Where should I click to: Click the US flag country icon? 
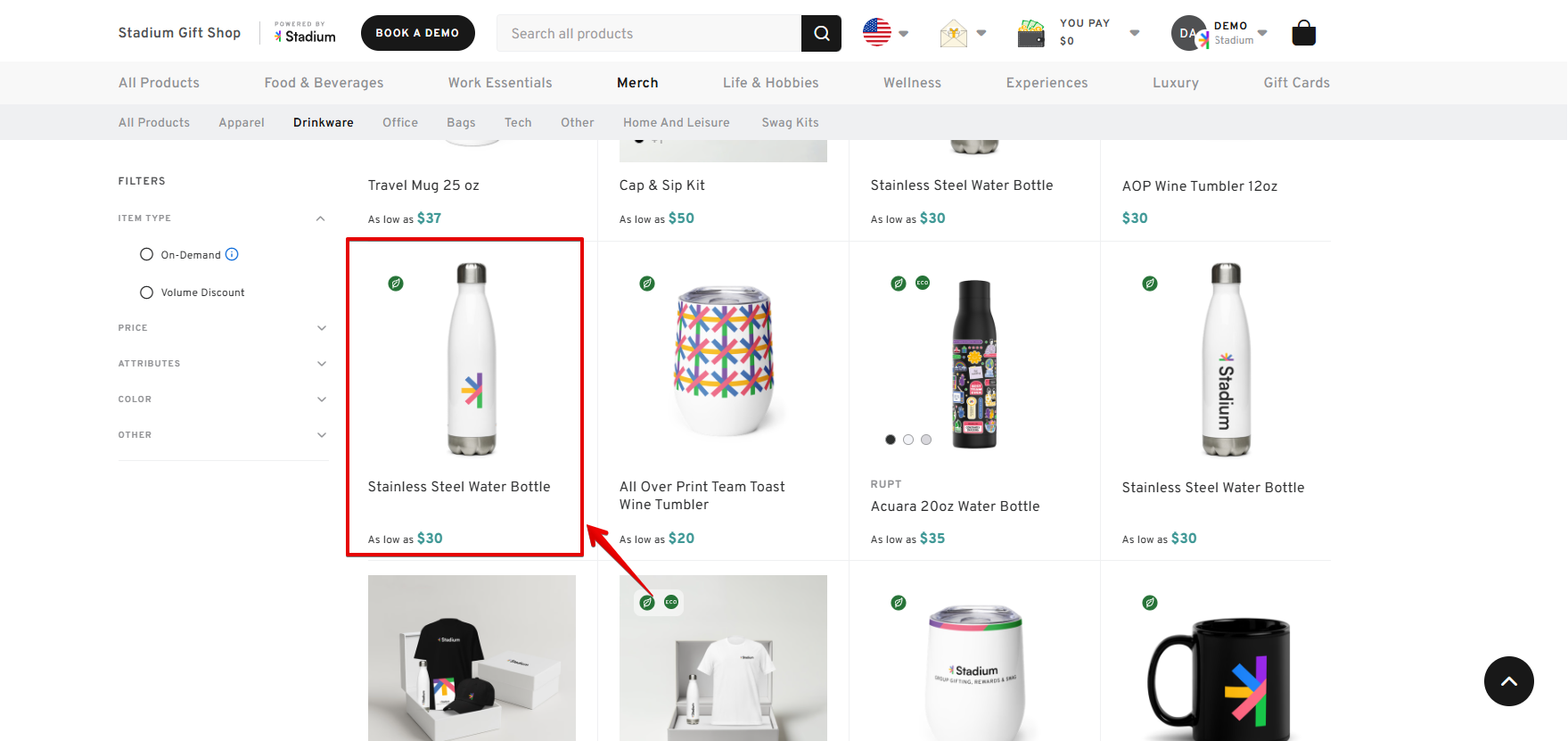click(x=877, y=33)
